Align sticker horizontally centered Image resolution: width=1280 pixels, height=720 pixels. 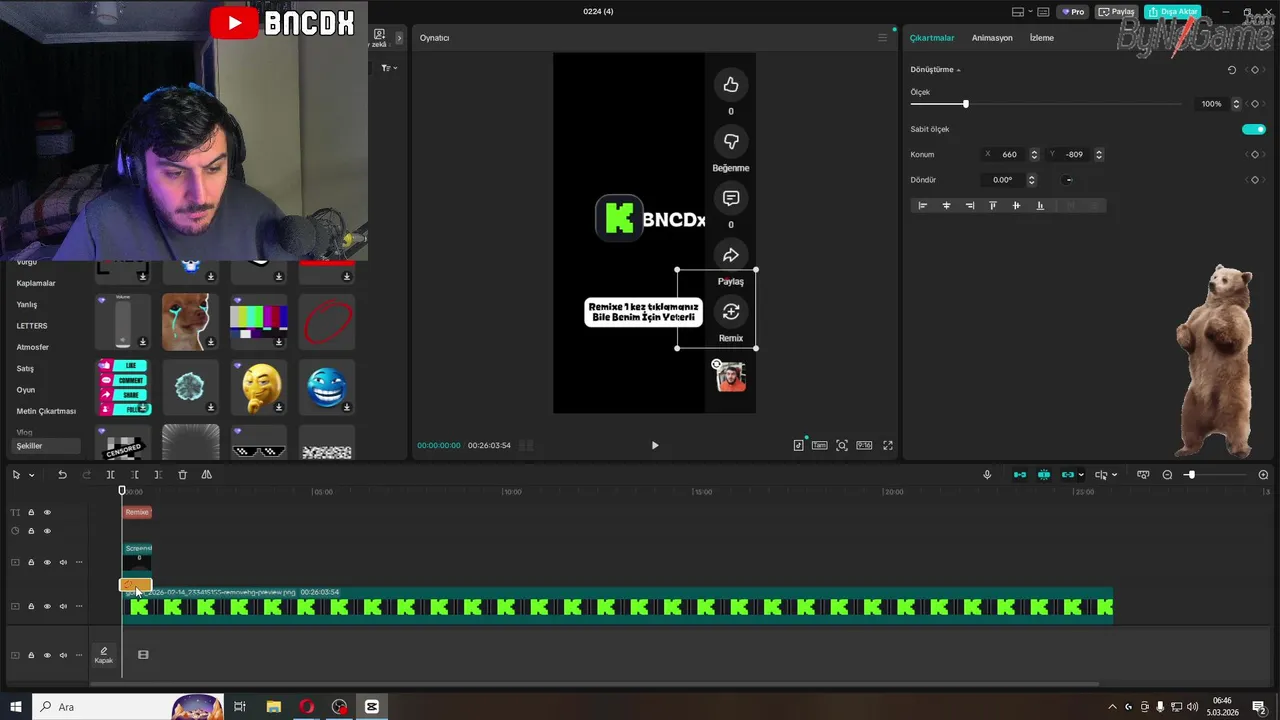[x=946, y=205]
